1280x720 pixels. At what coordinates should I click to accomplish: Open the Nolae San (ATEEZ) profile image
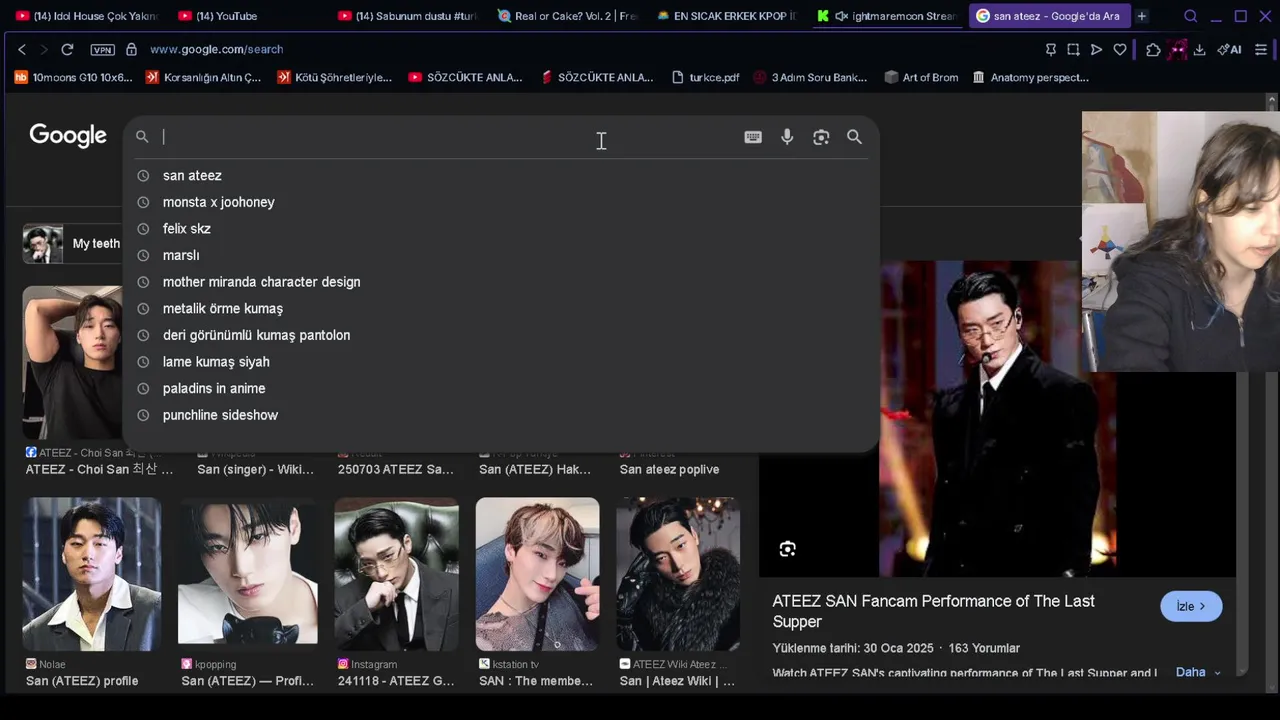click(x=92, y=574)
